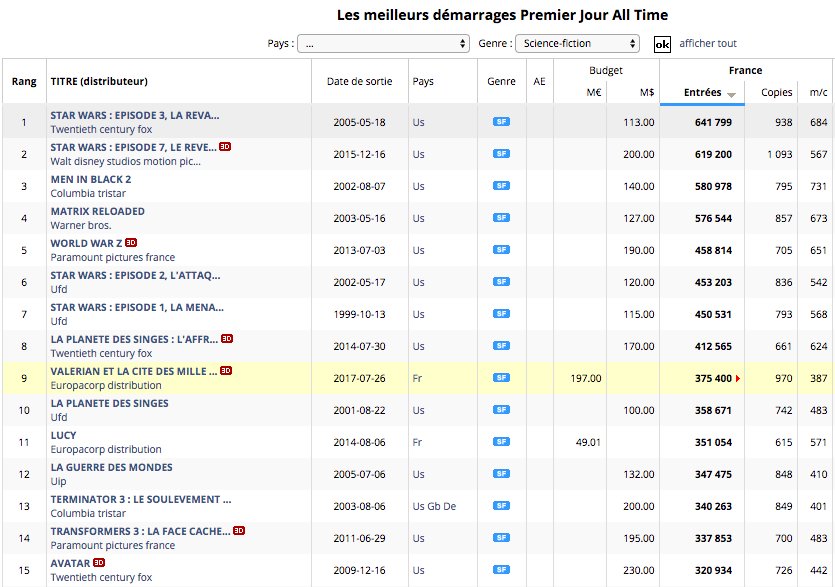Viewport: 835px width, 587px height.
Task: Sort by Copies column header
Action: tap(776, 92)
